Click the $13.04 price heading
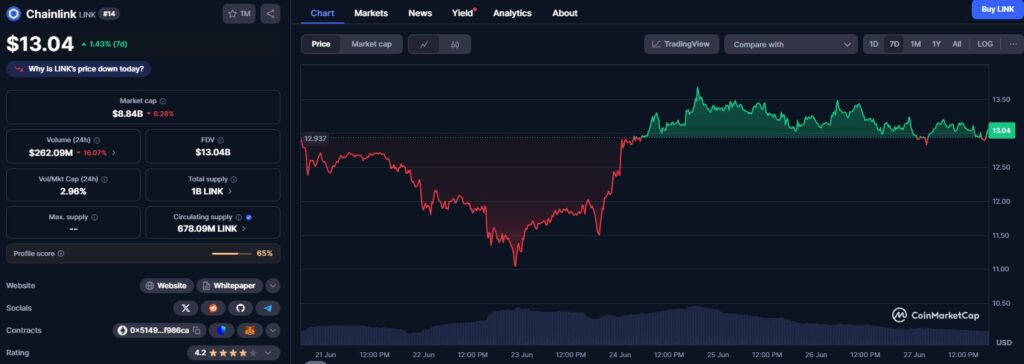Screen dimensions: 1024x364 pos(40,44)
